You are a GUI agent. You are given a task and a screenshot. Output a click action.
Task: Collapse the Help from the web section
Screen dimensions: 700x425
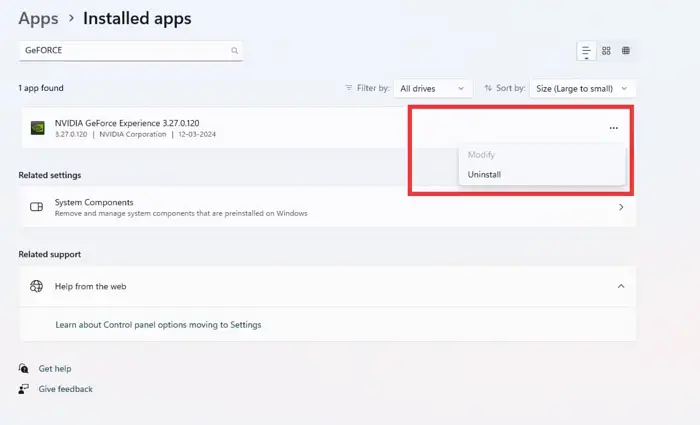(621, 286)
